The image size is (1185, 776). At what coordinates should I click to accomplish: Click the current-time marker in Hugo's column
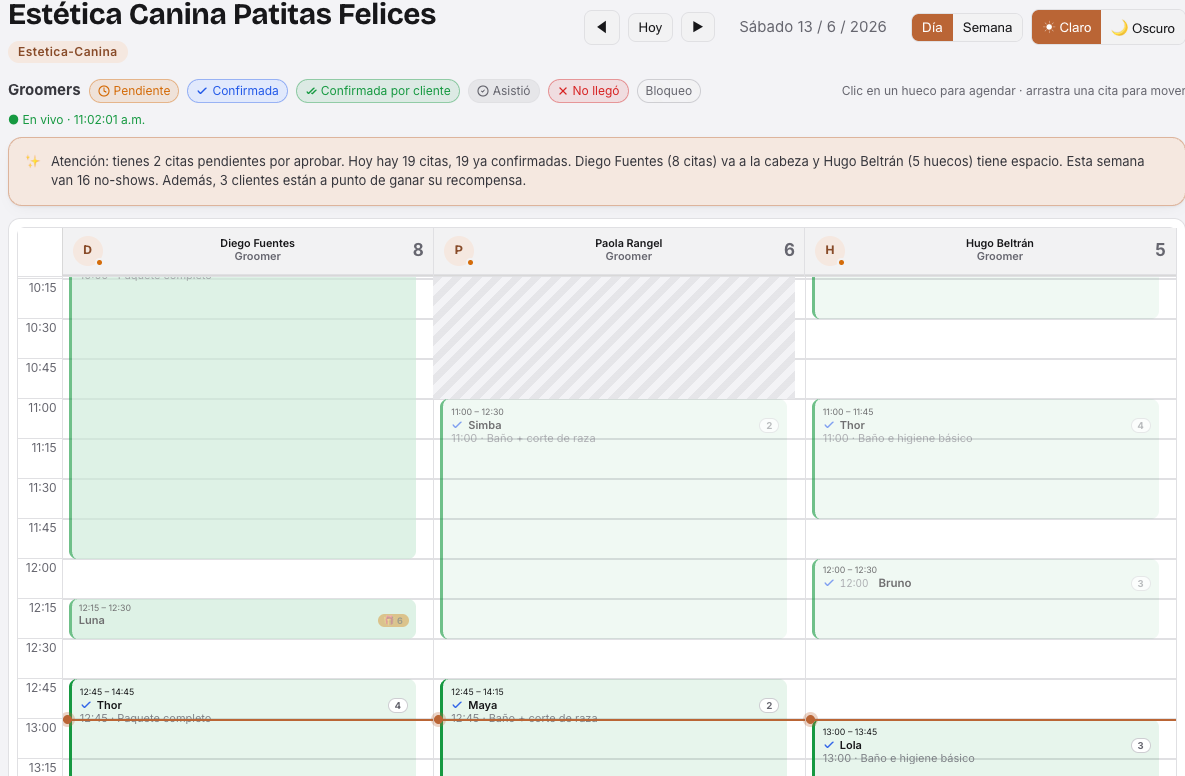(x=810, y=719)
